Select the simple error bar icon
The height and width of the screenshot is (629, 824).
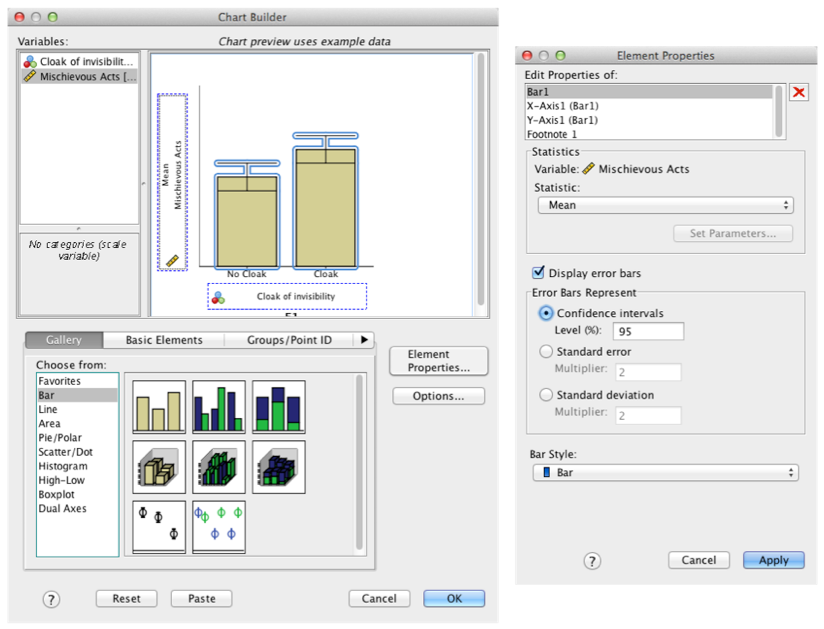(x=159, y=526)
